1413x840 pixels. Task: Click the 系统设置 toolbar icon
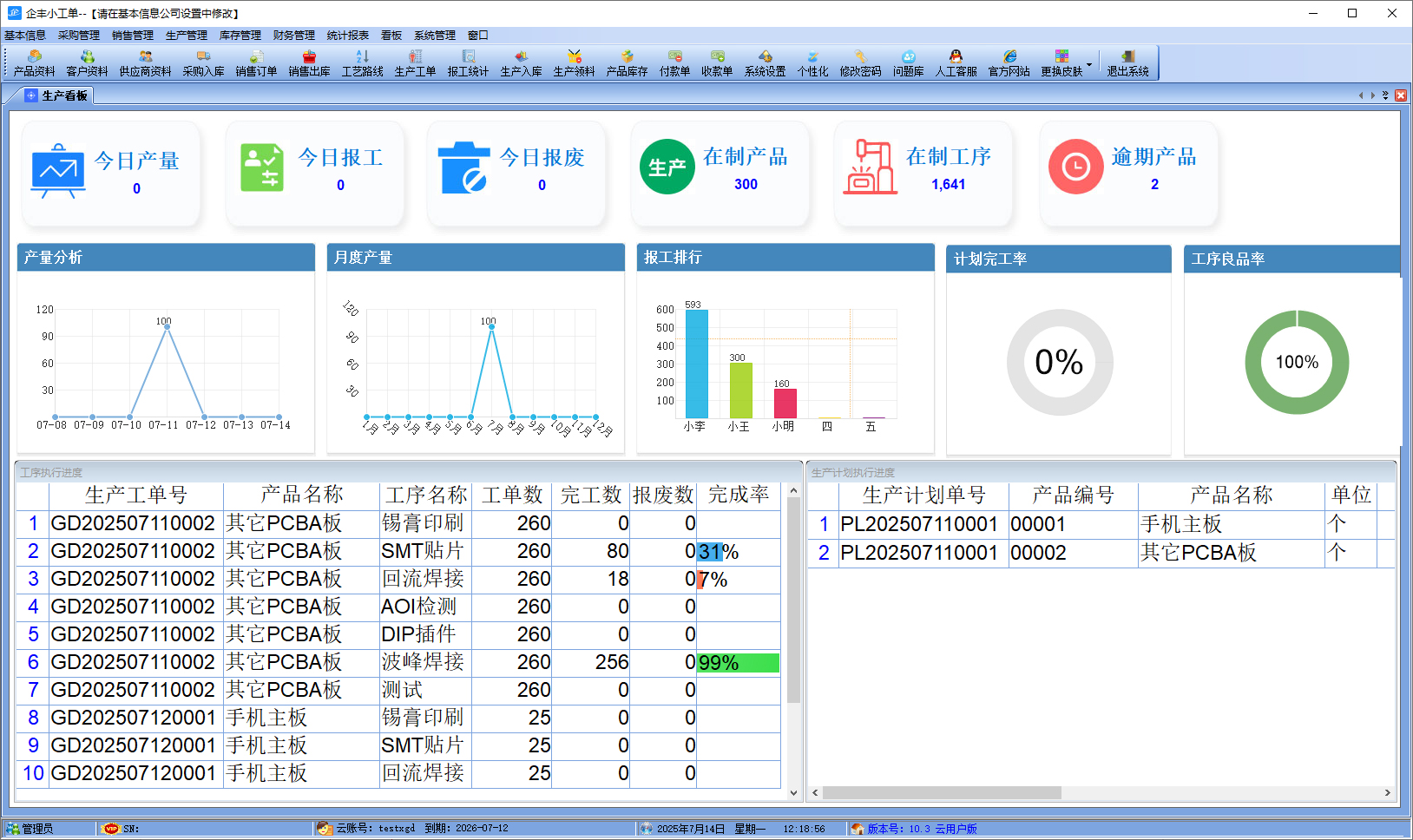point(765,63)
